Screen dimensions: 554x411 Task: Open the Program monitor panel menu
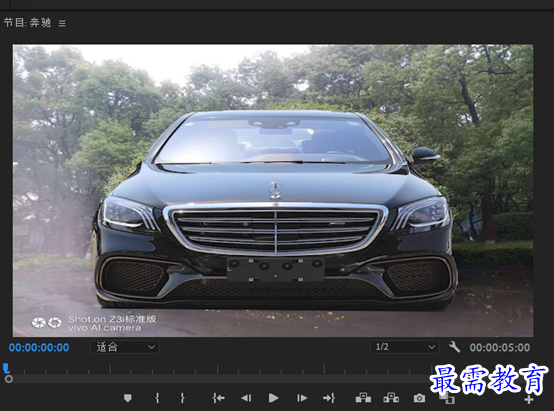pos(62,23)
